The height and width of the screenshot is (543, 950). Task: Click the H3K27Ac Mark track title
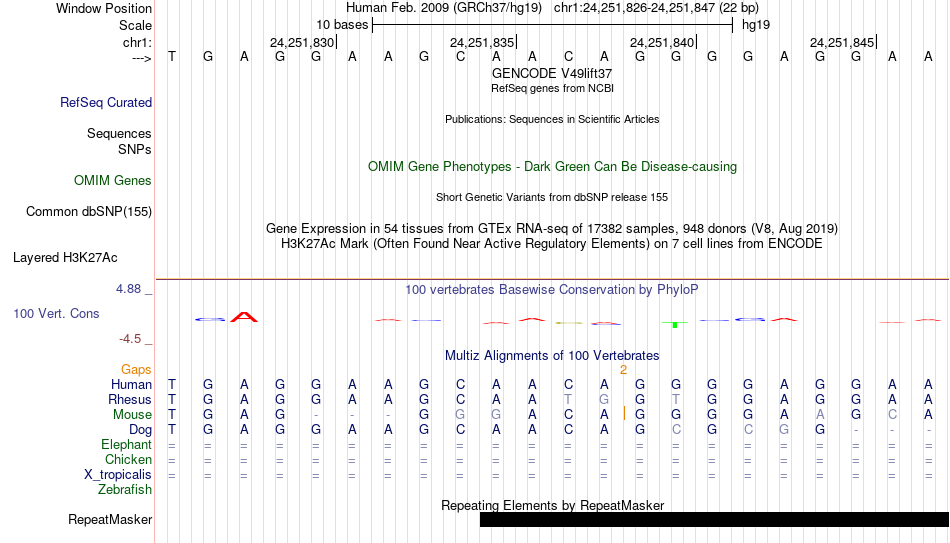552,244
